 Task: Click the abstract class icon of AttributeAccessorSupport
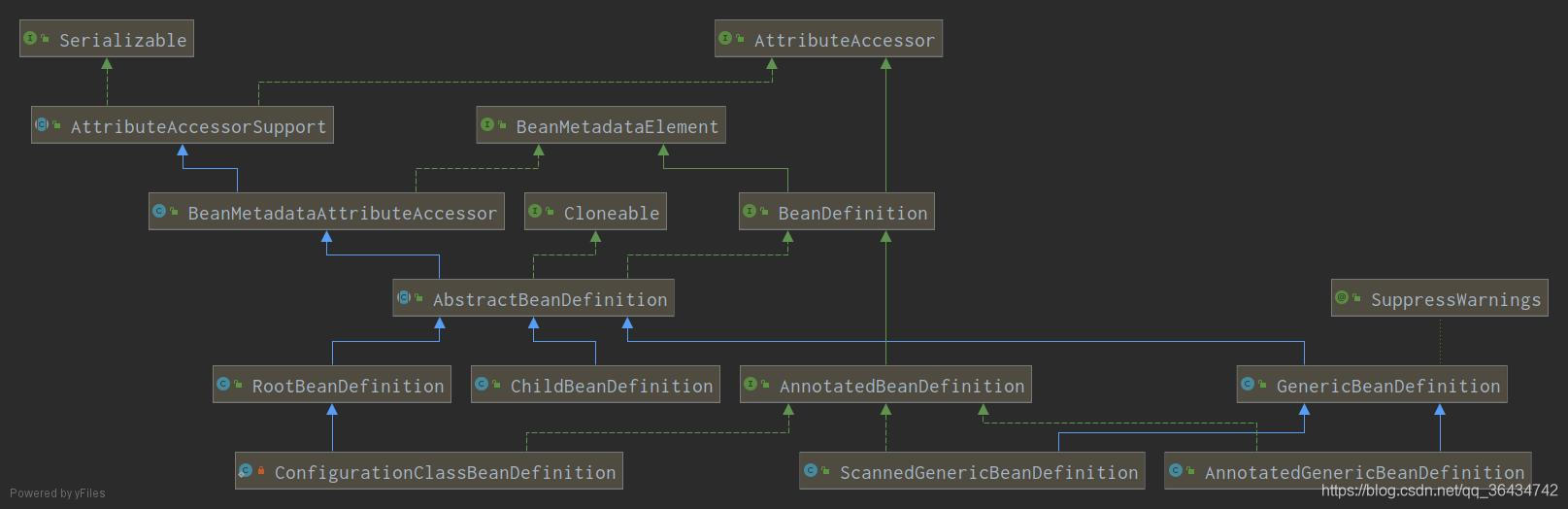point(43,125)
